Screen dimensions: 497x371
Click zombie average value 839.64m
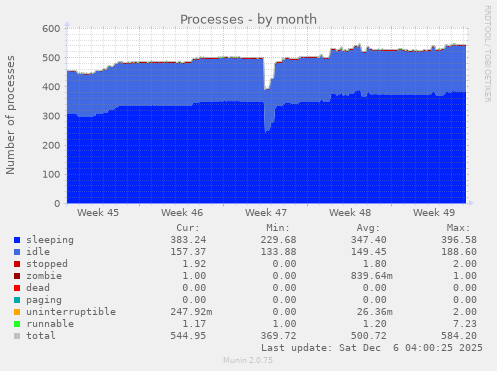[x=372, y=276]
